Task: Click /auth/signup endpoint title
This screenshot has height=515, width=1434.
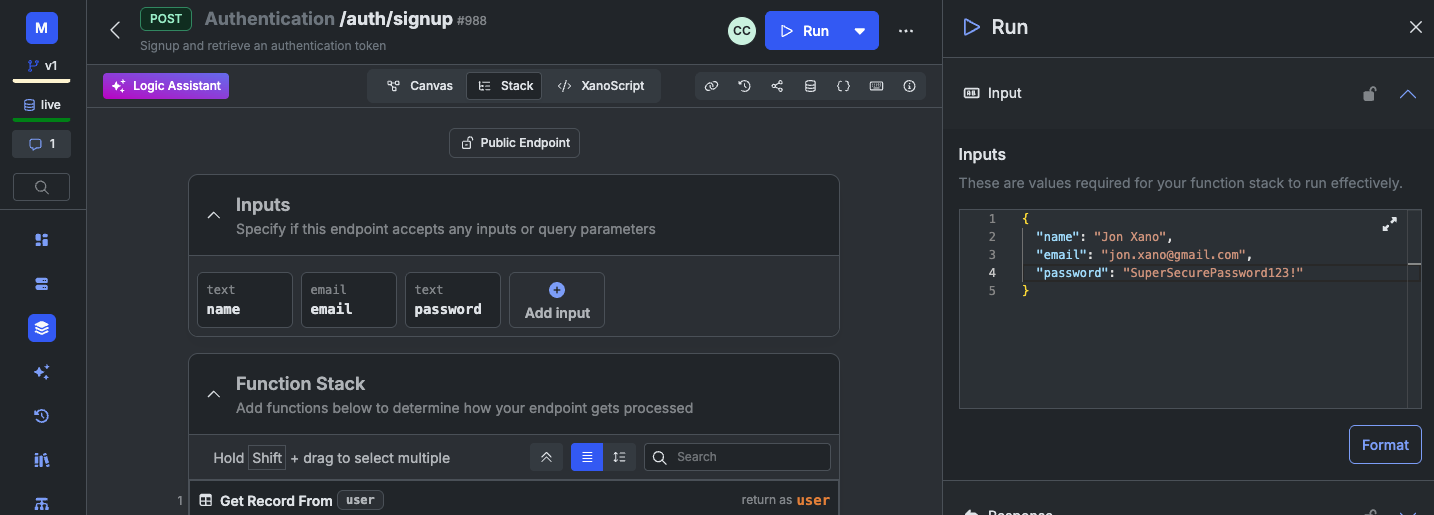Action: coord(396,19)
